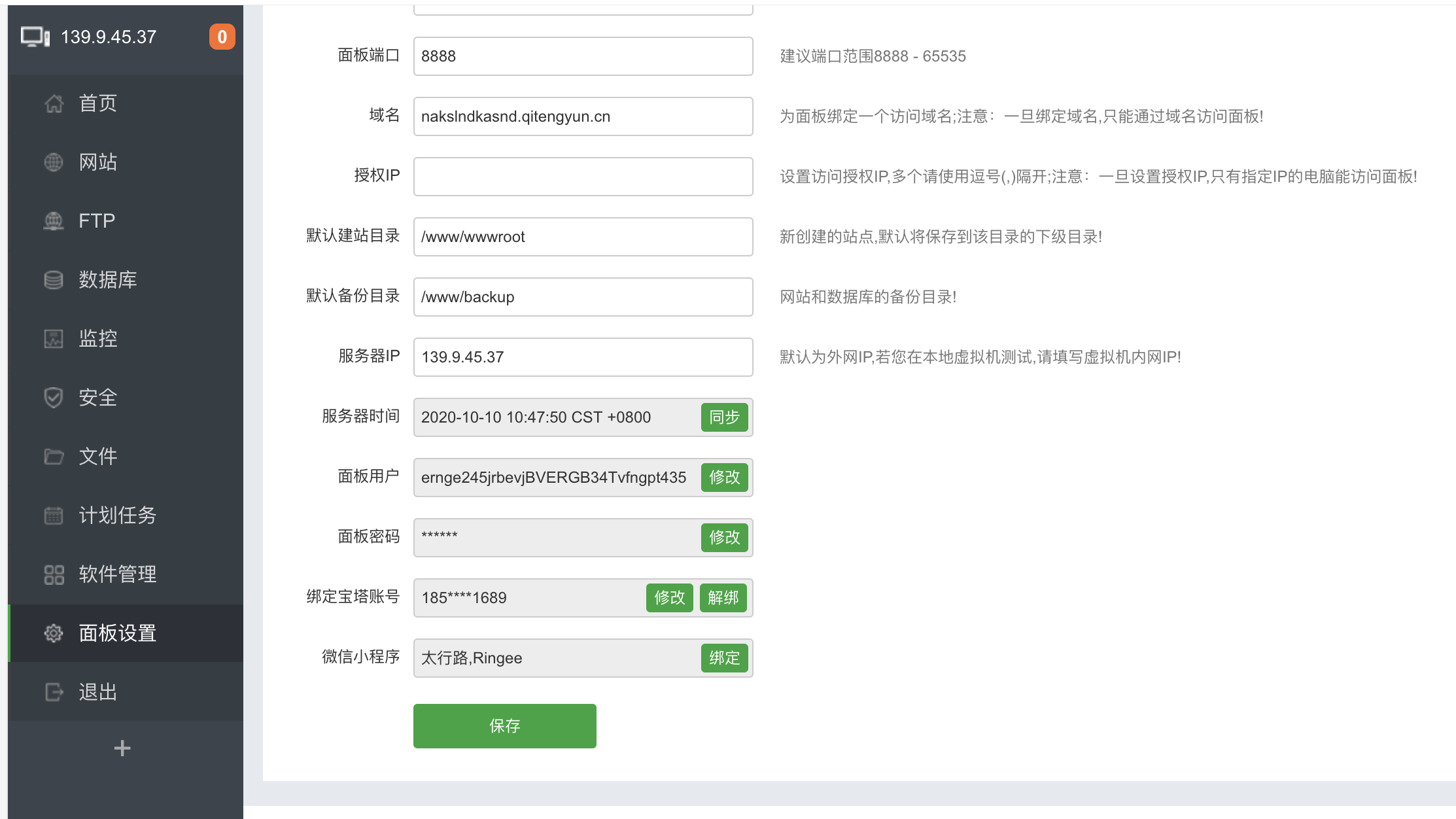
Task: Click the FTP sidebar icon
Action: (x=54, y=221)
